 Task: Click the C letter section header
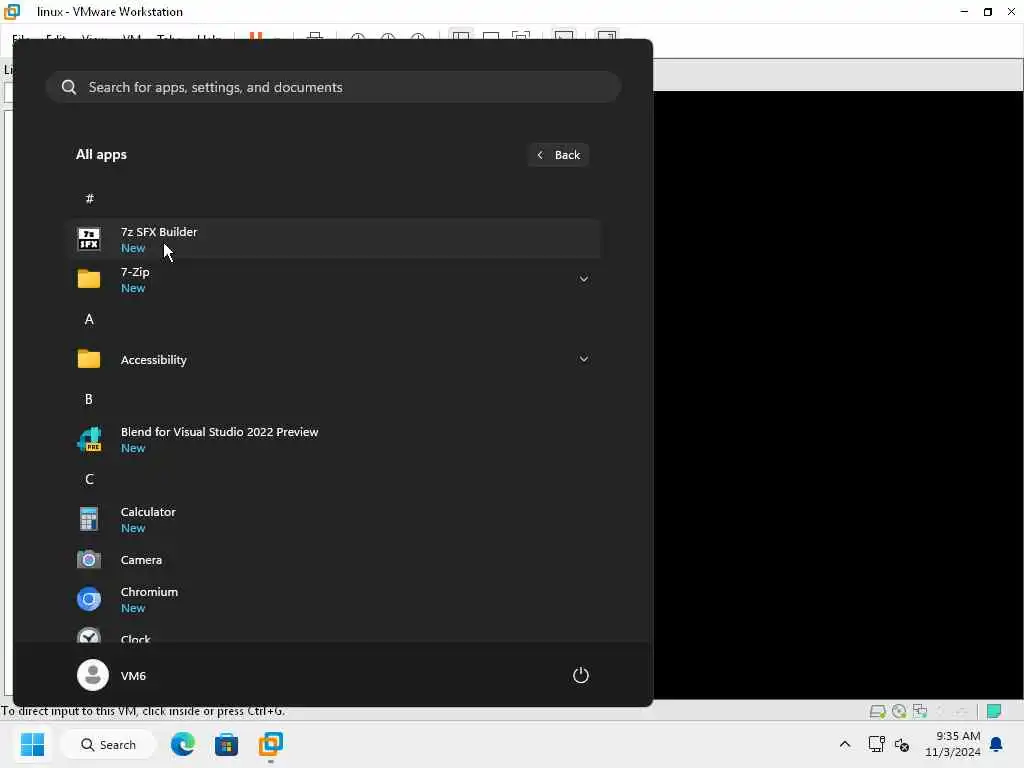point(89,479)
